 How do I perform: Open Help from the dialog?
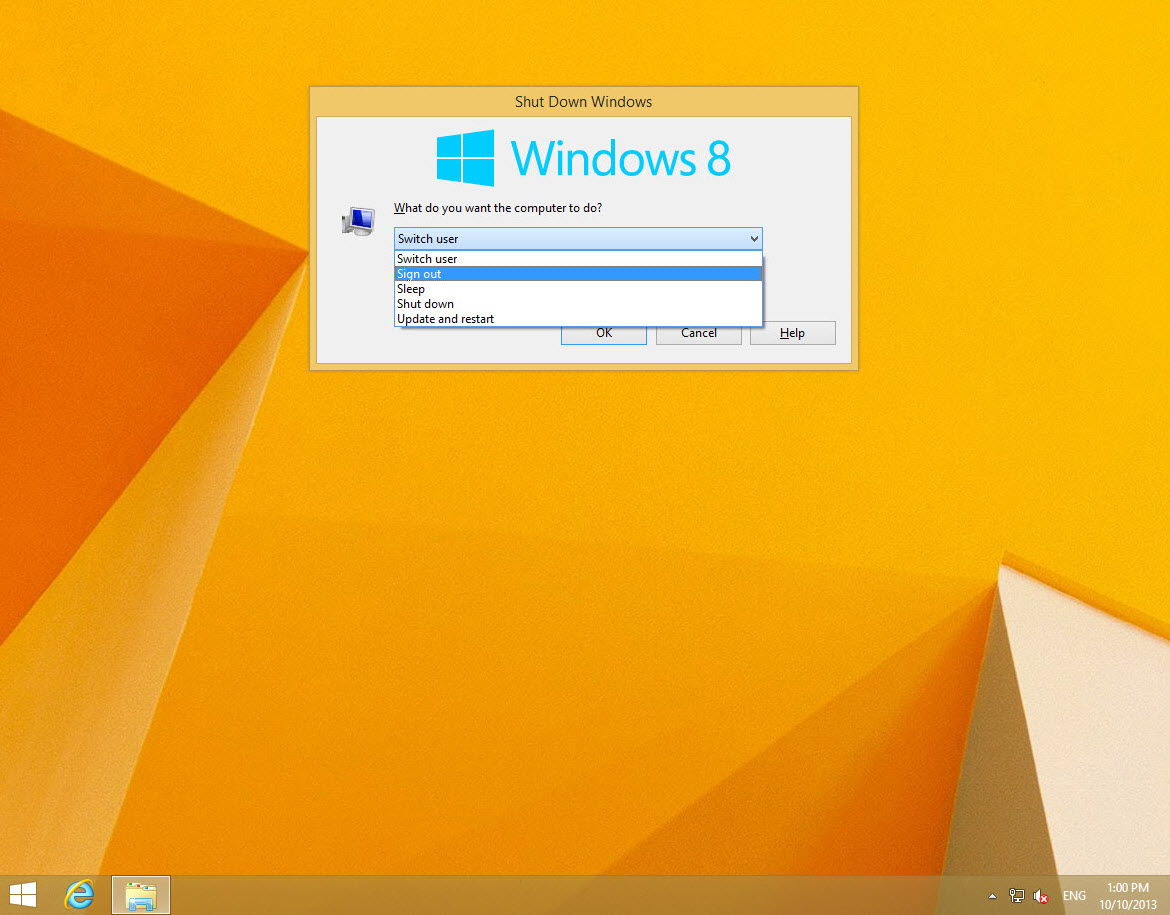coord(792,333)
